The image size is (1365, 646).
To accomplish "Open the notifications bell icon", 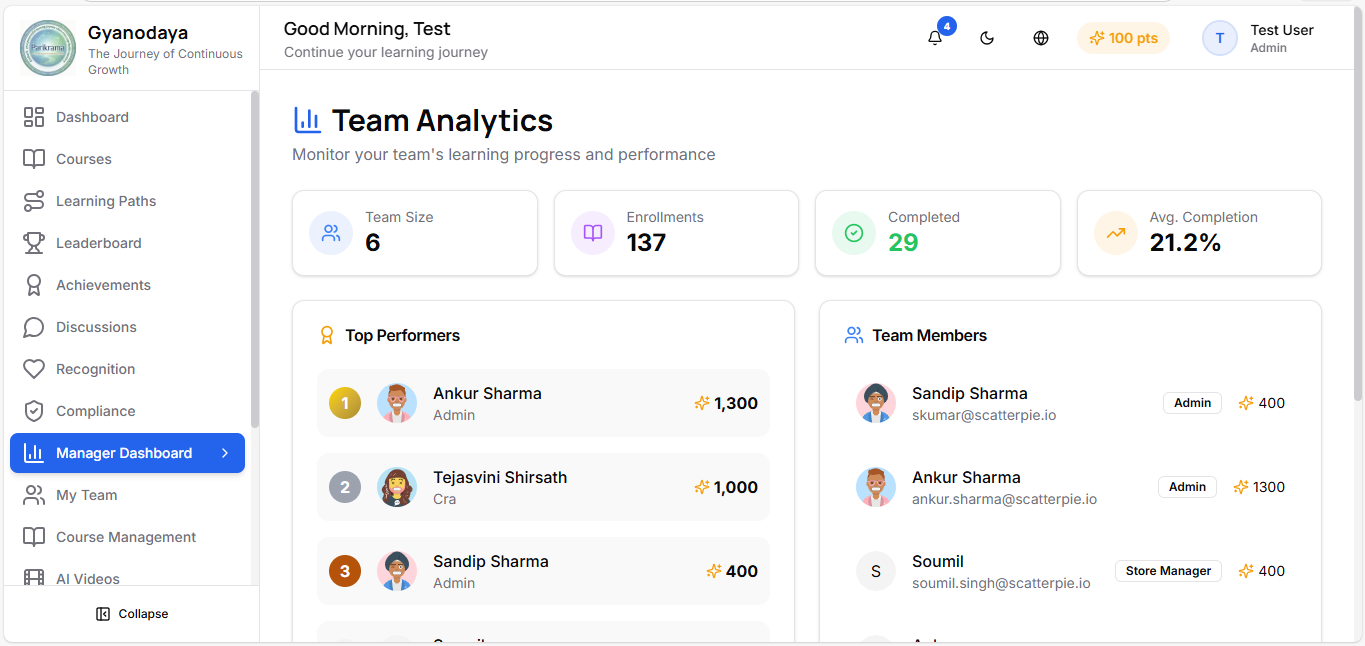I will coord(935,38).
